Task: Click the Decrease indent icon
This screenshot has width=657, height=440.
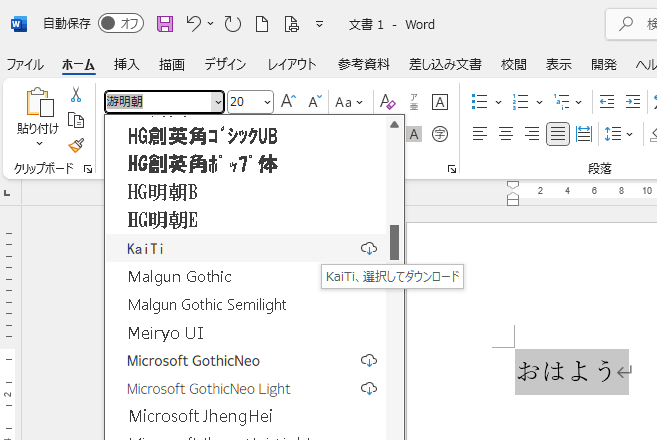Action: pyautogui.click(x=607, y=102)
